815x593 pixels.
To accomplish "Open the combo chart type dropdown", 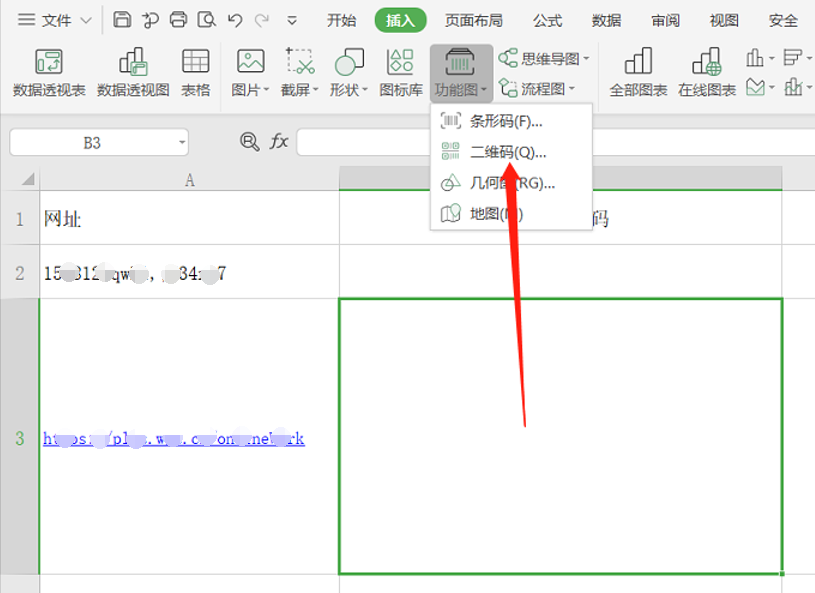I will [797, 87].
